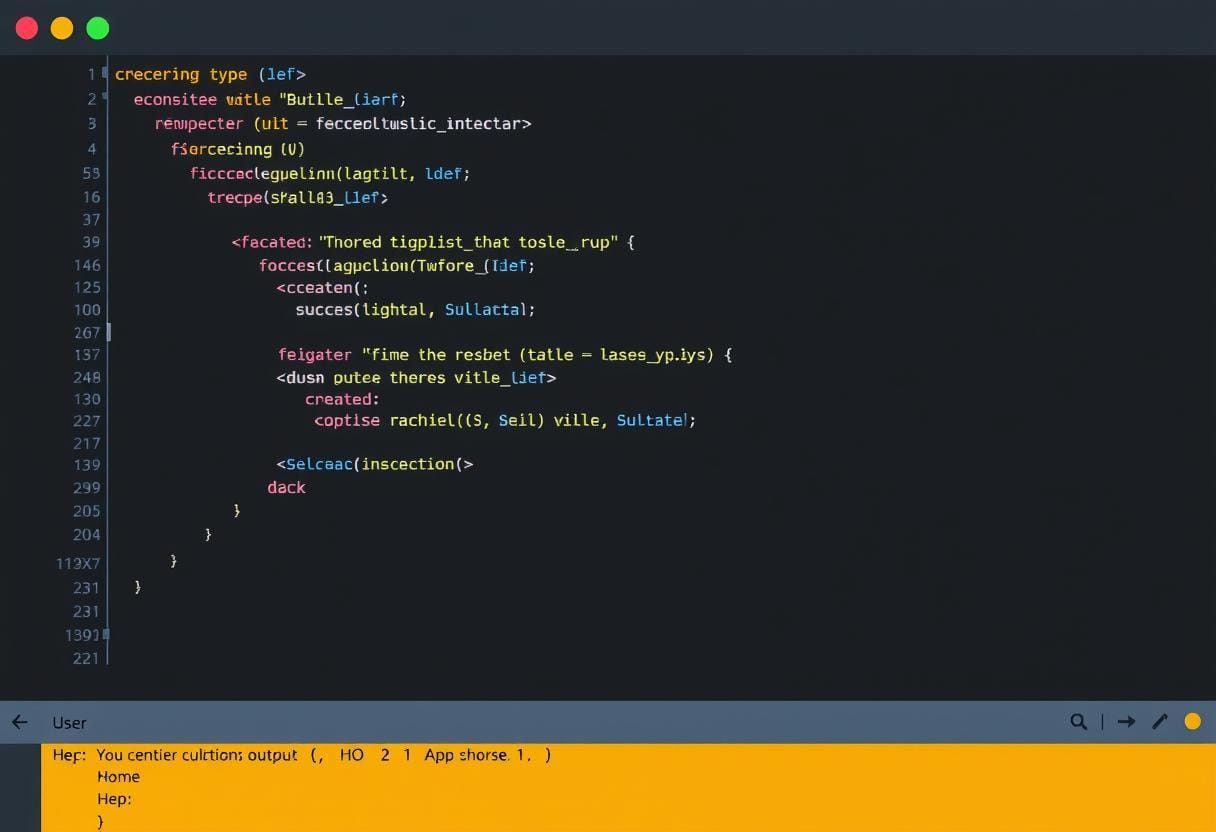Screen dimensions: 1216x832
Task: Click the pencil edit icon
Action: pos(1159,721)
